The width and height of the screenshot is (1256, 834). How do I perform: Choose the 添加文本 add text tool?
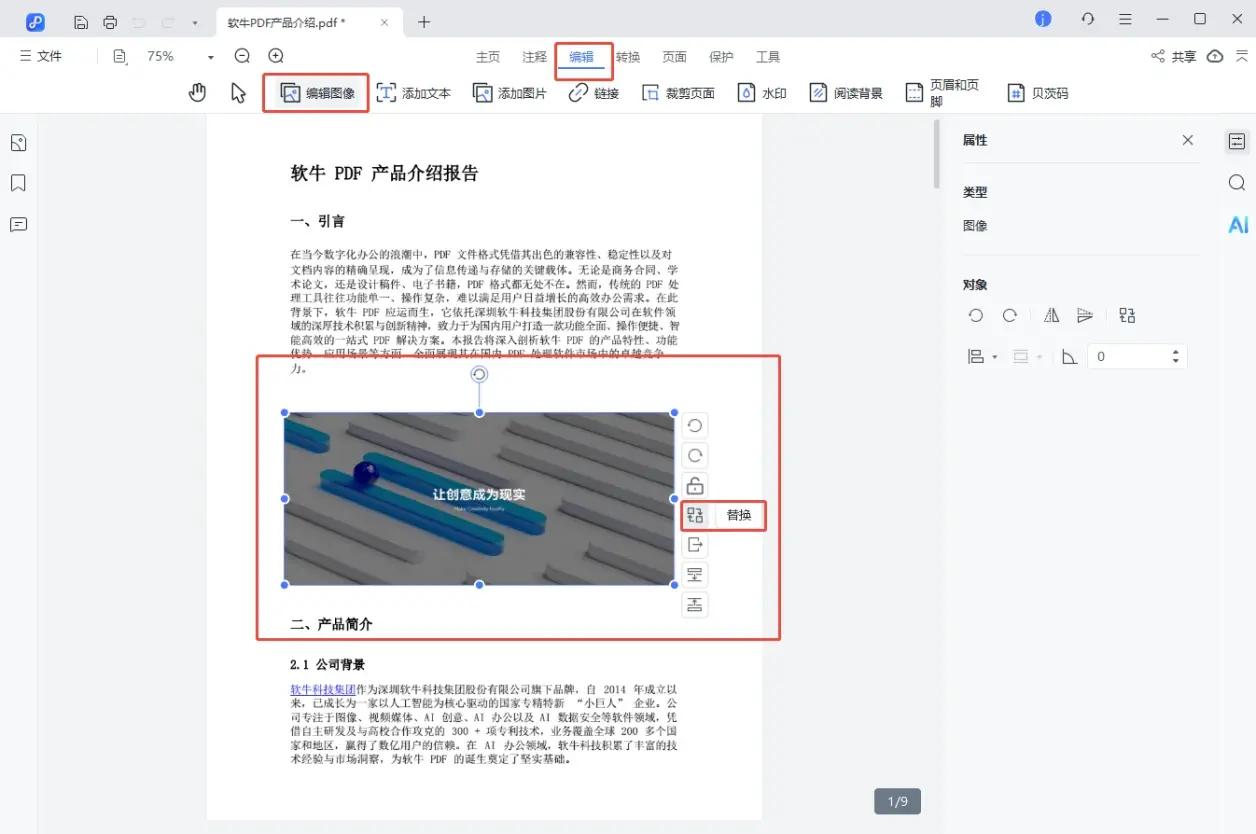coord(414,93)
